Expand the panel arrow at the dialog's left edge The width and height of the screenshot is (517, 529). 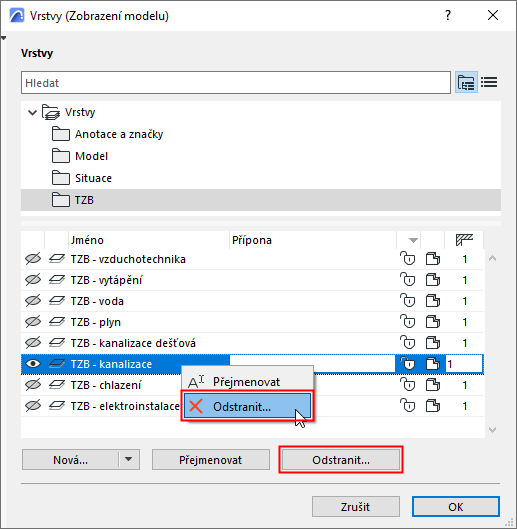pos(3,38)
